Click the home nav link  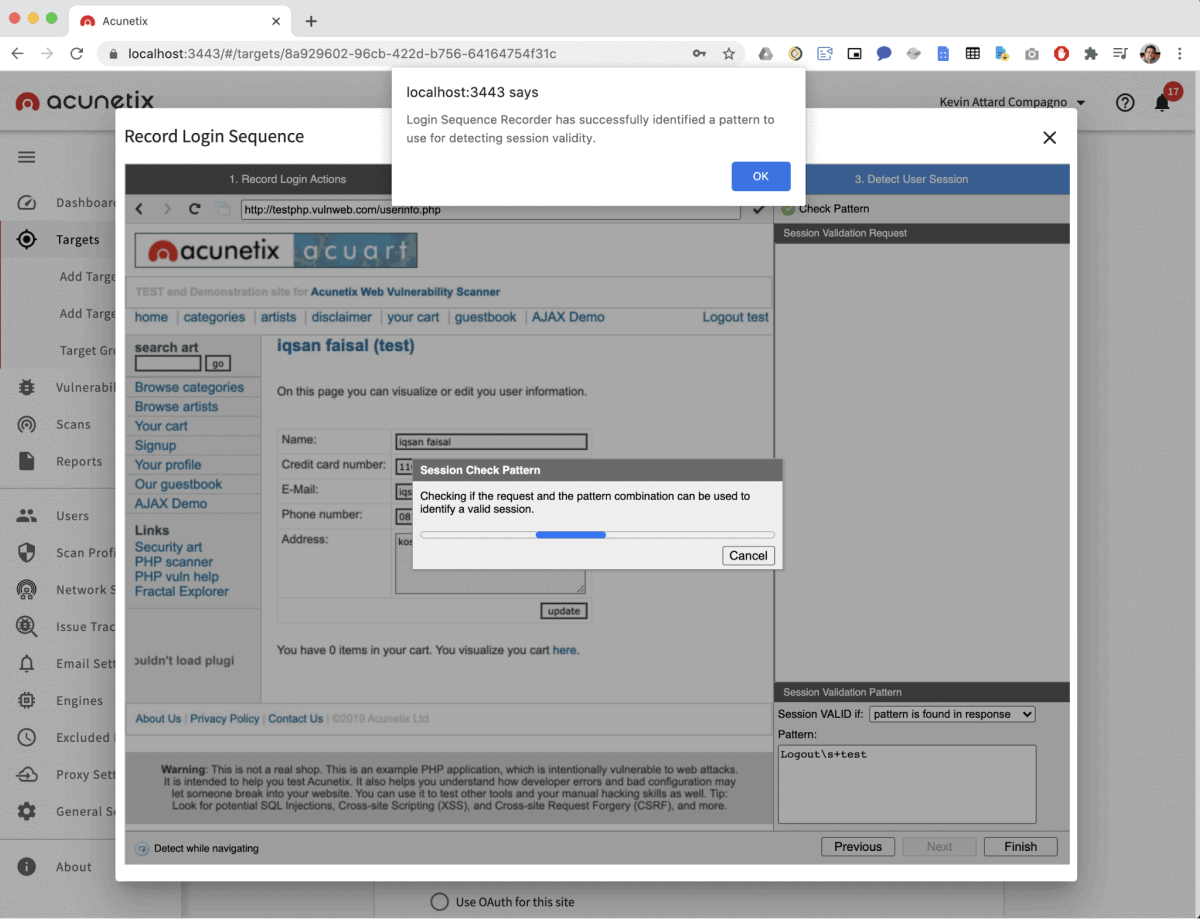click(151, 317)
